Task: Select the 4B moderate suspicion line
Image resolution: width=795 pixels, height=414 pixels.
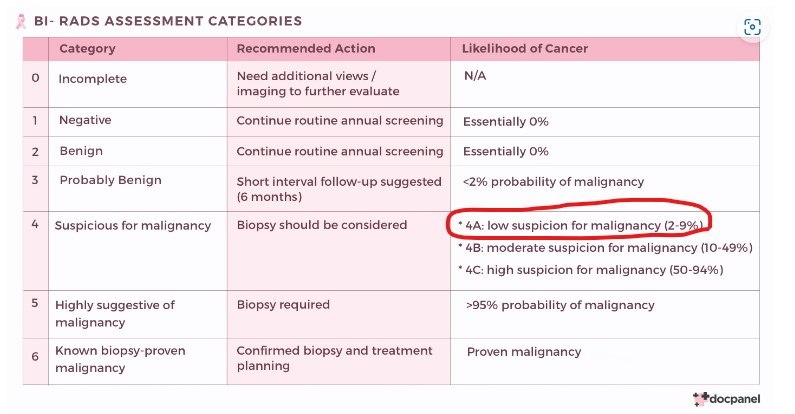Action: click(605, 247)
